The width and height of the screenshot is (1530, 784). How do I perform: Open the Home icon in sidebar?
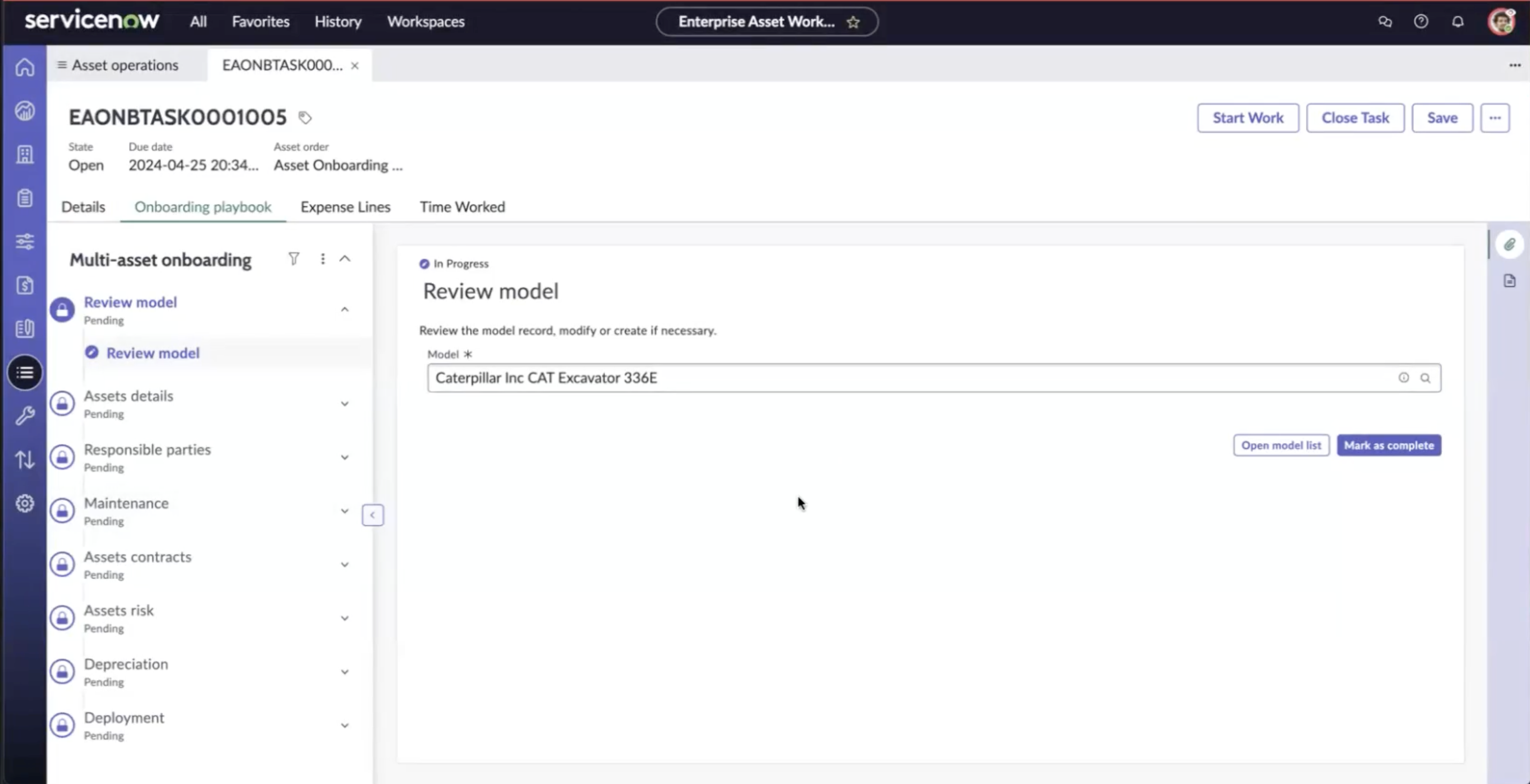point(24,67)
